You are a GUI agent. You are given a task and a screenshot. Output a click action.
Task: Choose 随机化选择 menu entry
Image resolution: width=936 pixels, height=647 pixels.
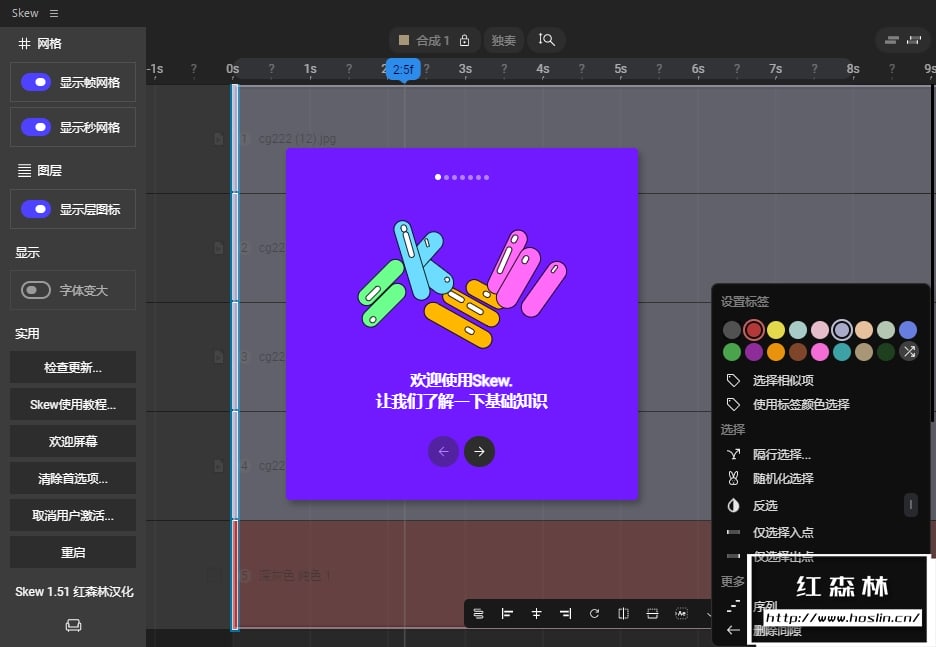point(783,478)
